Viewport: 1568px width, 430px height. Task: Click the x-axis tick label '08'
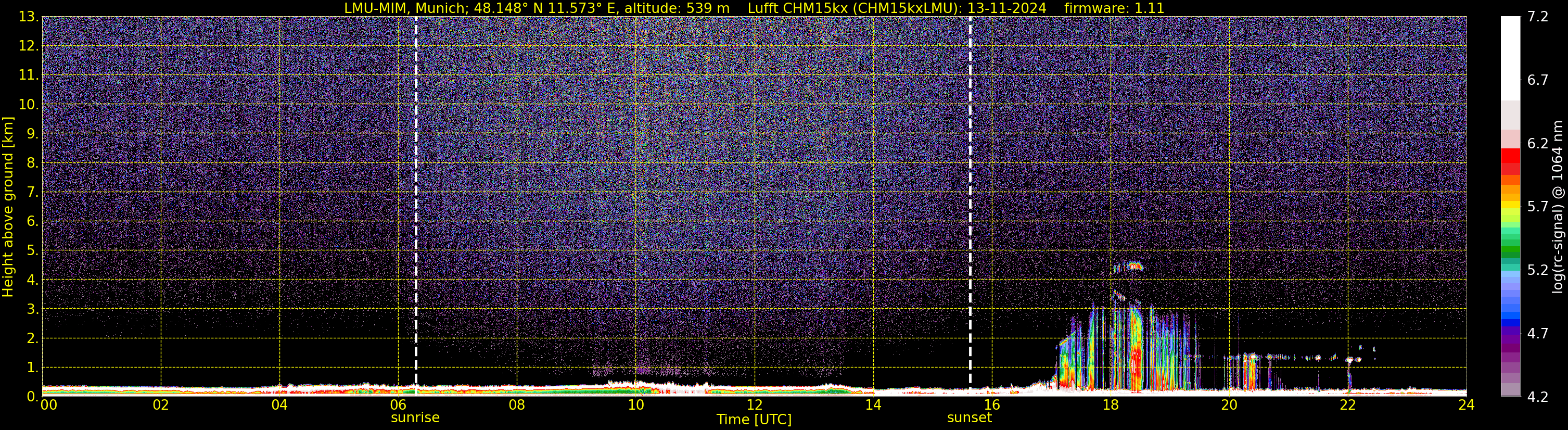(517, 405)
